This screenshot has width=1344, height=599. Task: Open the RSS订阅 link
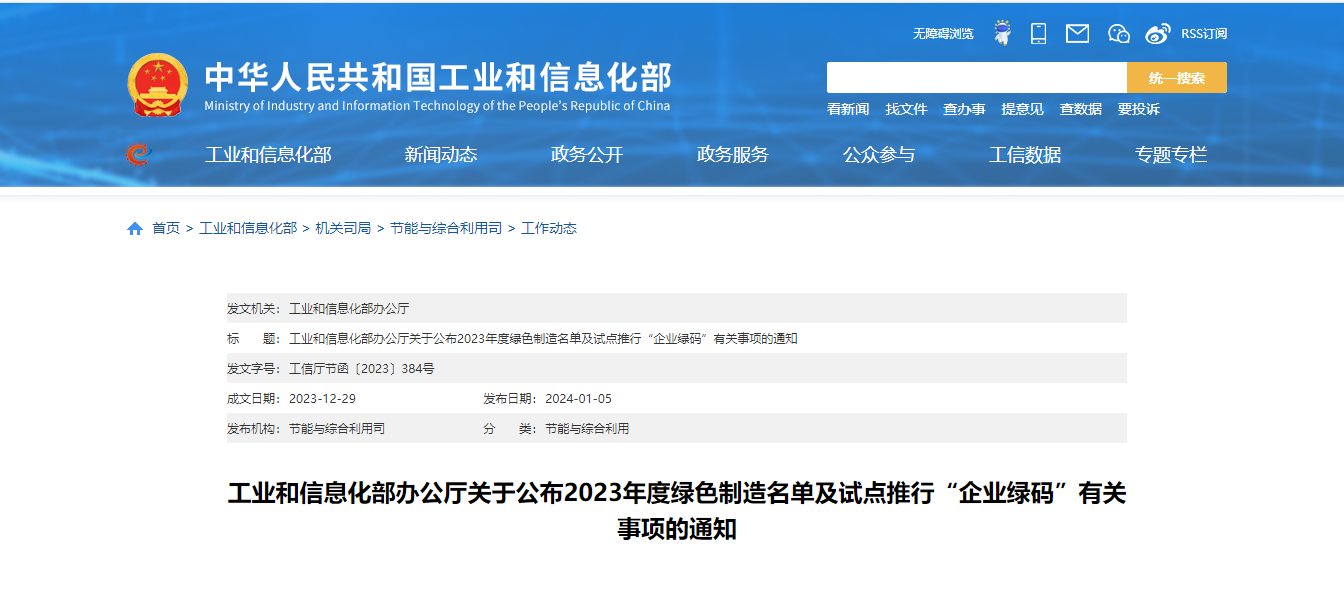(x=1203, y=34)
